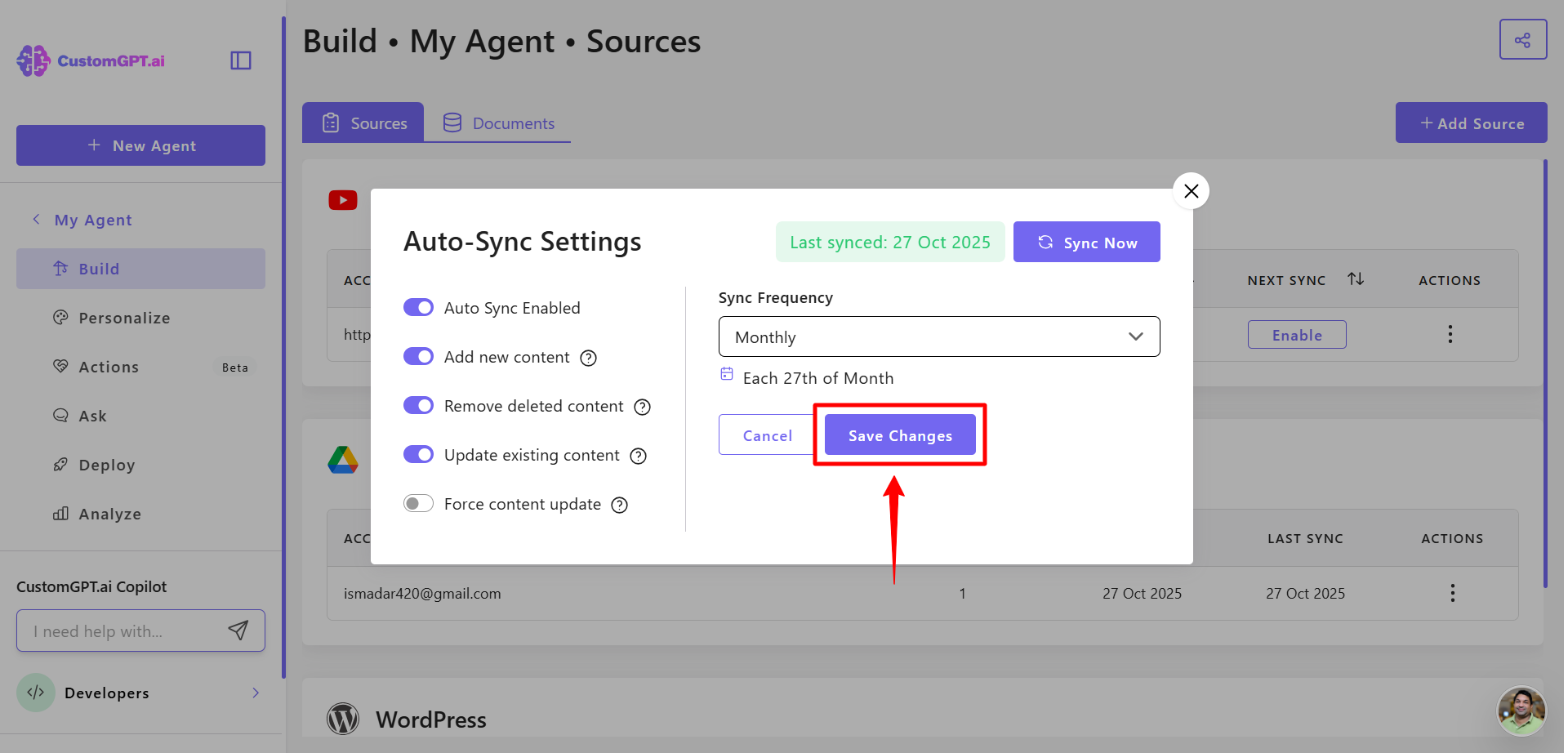Click the ismadar420@gmail.com account cell
Screen dimensions: 1568x753
pos(422,594)
